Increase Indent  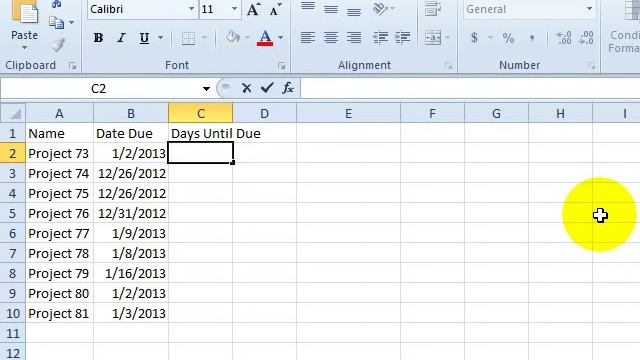click(x=403, y=38)
